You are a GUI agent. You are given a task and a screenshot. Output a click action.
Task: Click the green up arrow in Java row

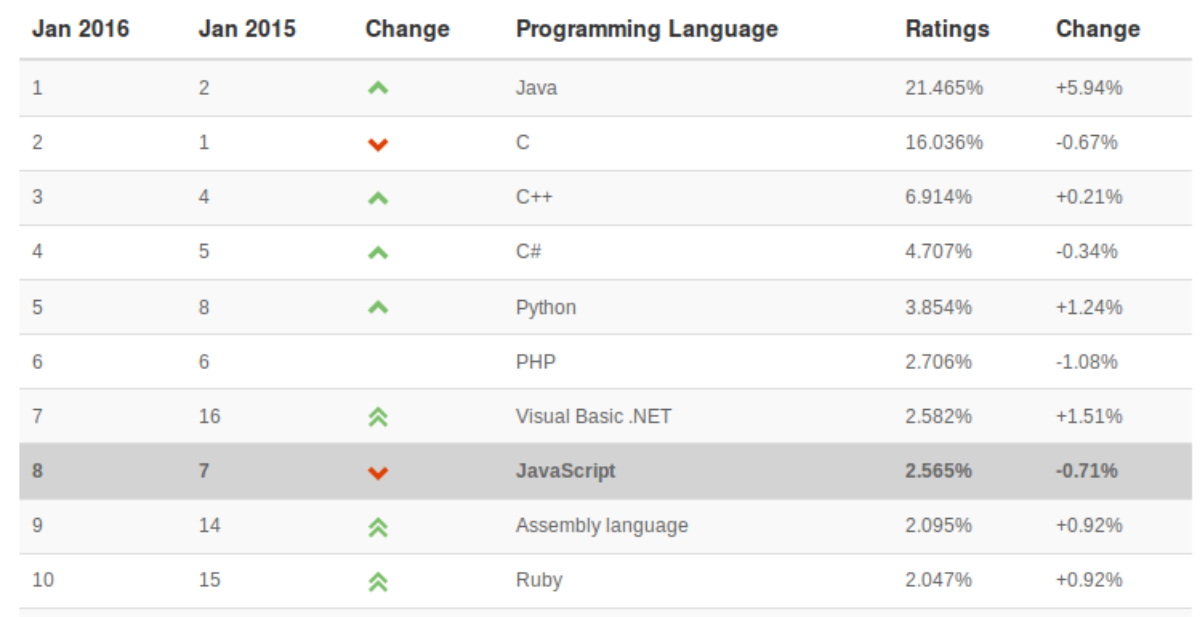click(377, 89)
